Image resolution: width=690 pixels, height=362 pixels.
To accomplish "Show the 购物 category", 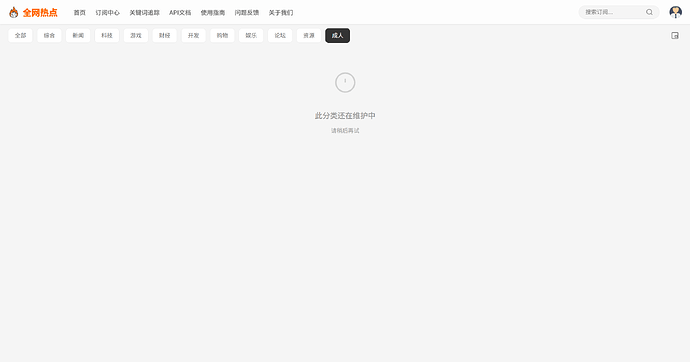I will [222, 36].
